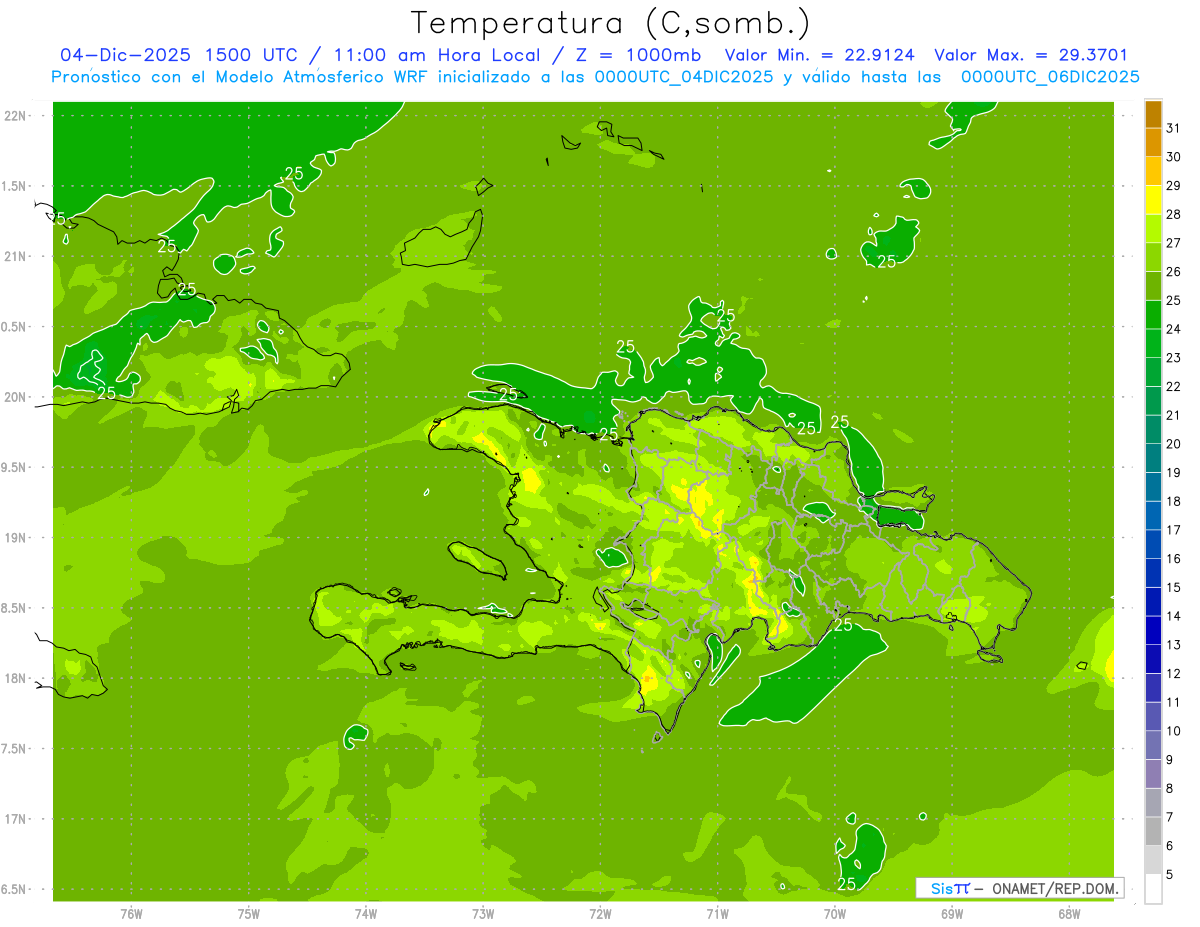
Task: Click the 20N latitude axis label
Action: click(x=15, y=397)
